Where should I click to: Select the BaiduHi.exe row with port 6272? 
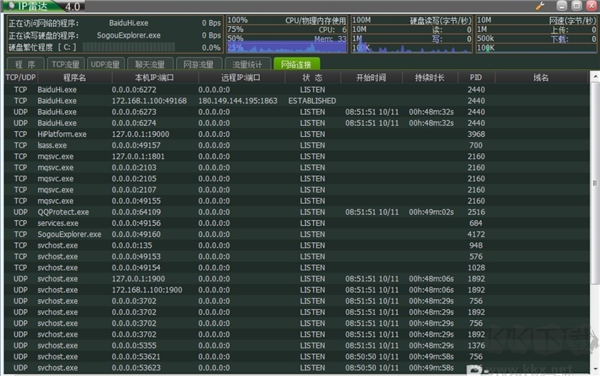pos(297,90)
